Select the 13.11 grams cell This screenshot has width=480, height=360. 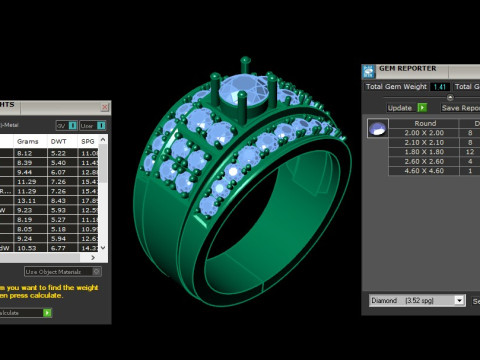(x=30, y=201)
